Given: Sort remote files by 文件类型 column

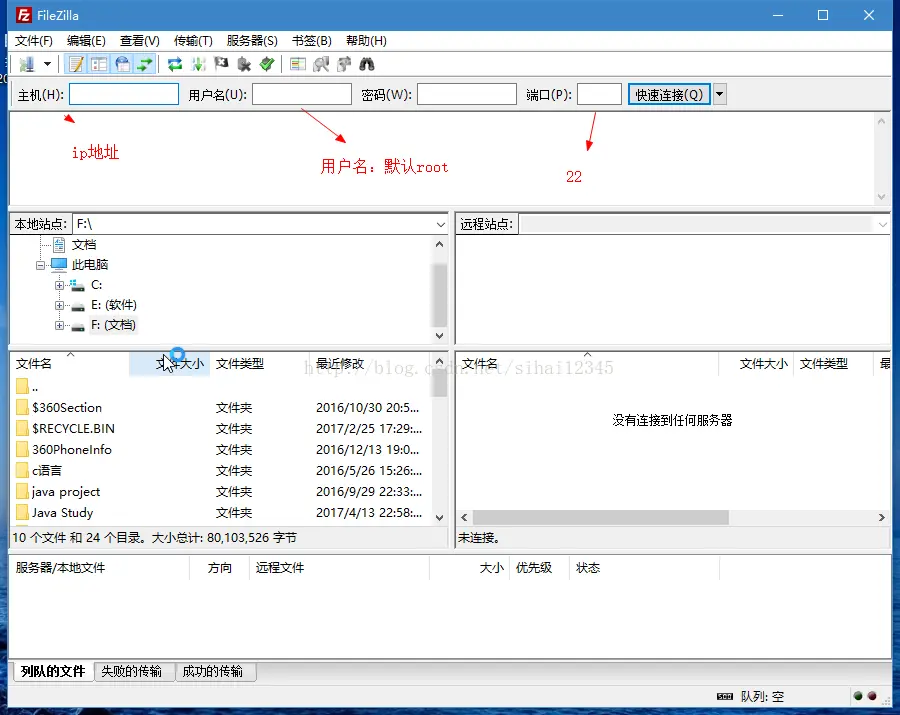Looking at the screenshot, I should (833, 364).
